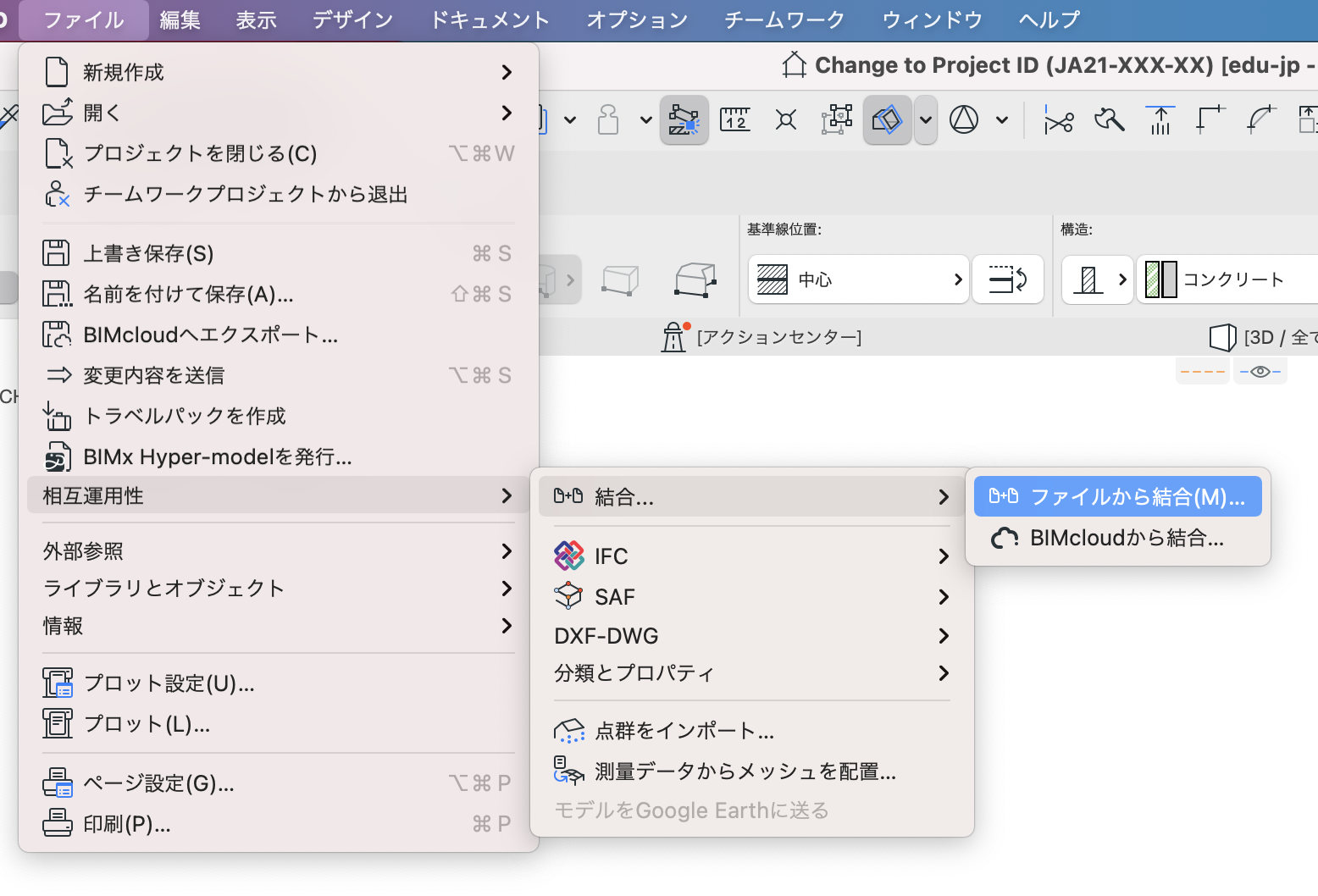
Task: Choose 名前を付けて保存(A)...
Action: pos(278,294)
